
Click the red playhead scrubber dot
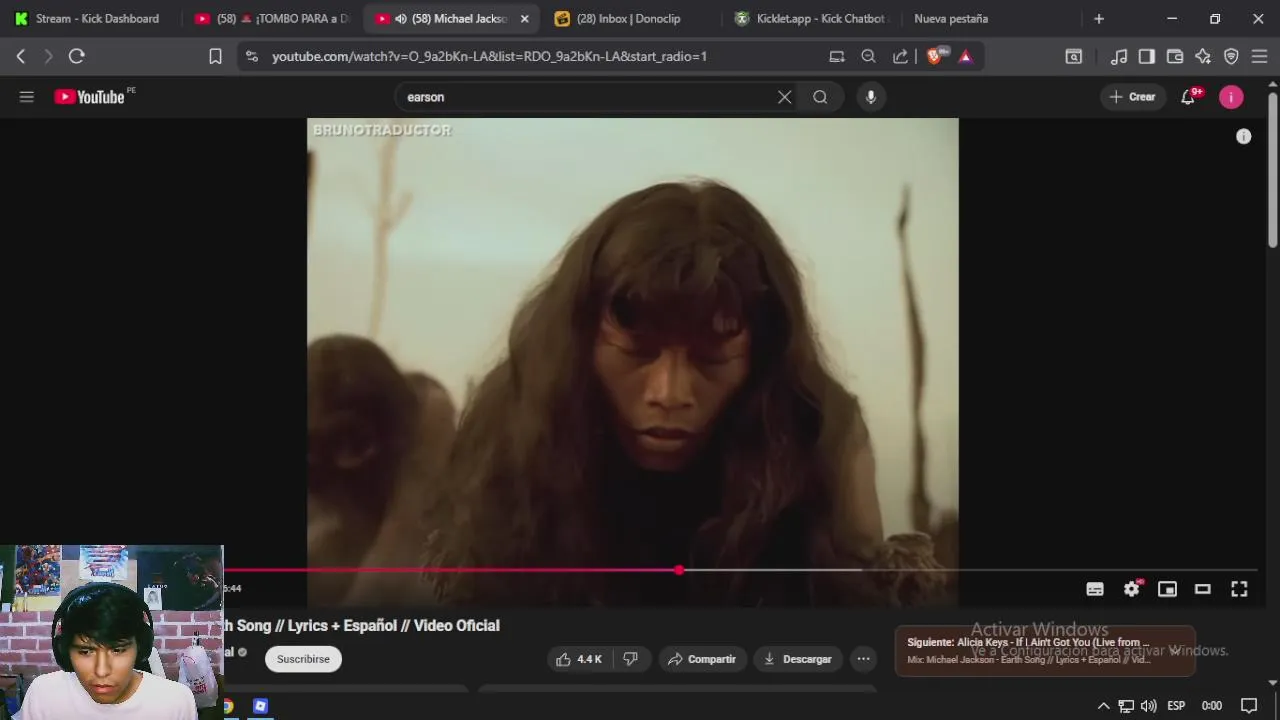point(679,570)
